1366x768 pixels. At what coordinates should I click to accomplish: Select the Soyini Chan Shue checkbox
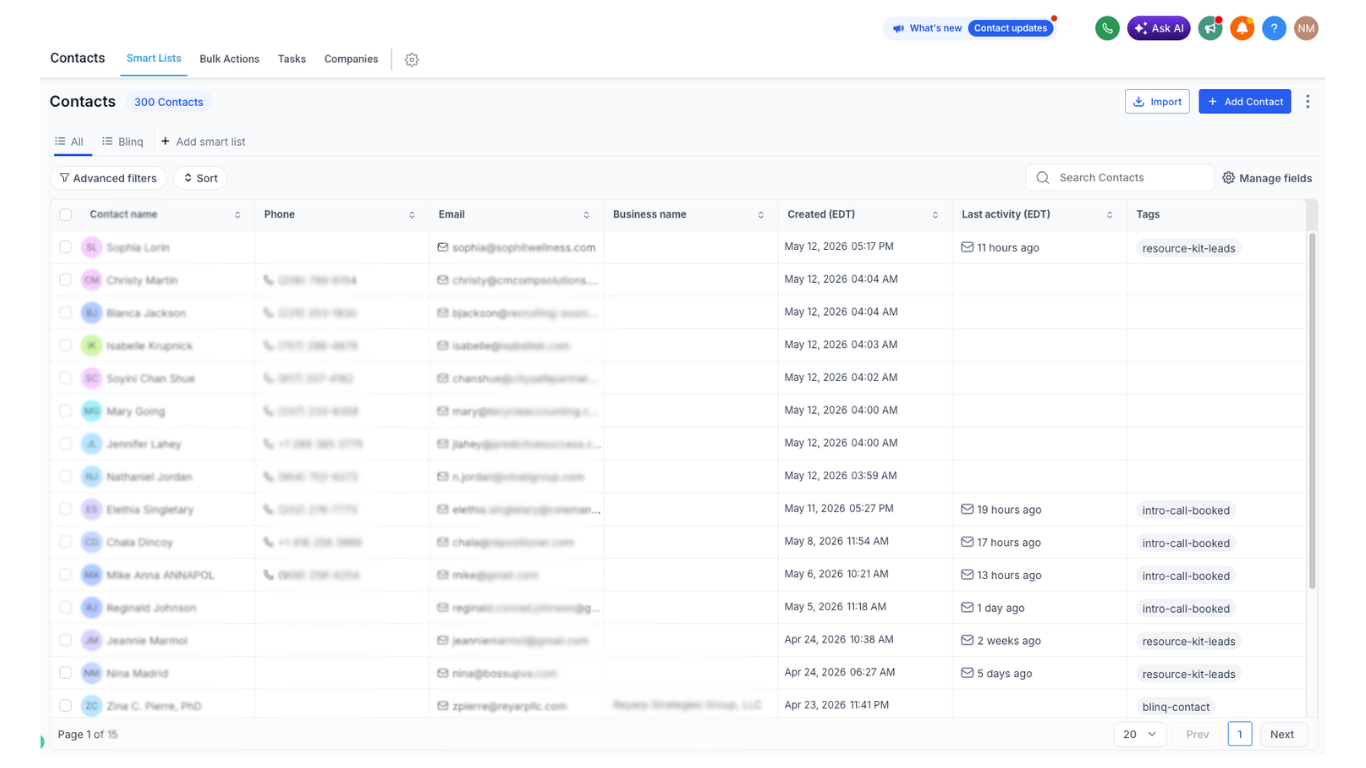click(x=66, y=378)
